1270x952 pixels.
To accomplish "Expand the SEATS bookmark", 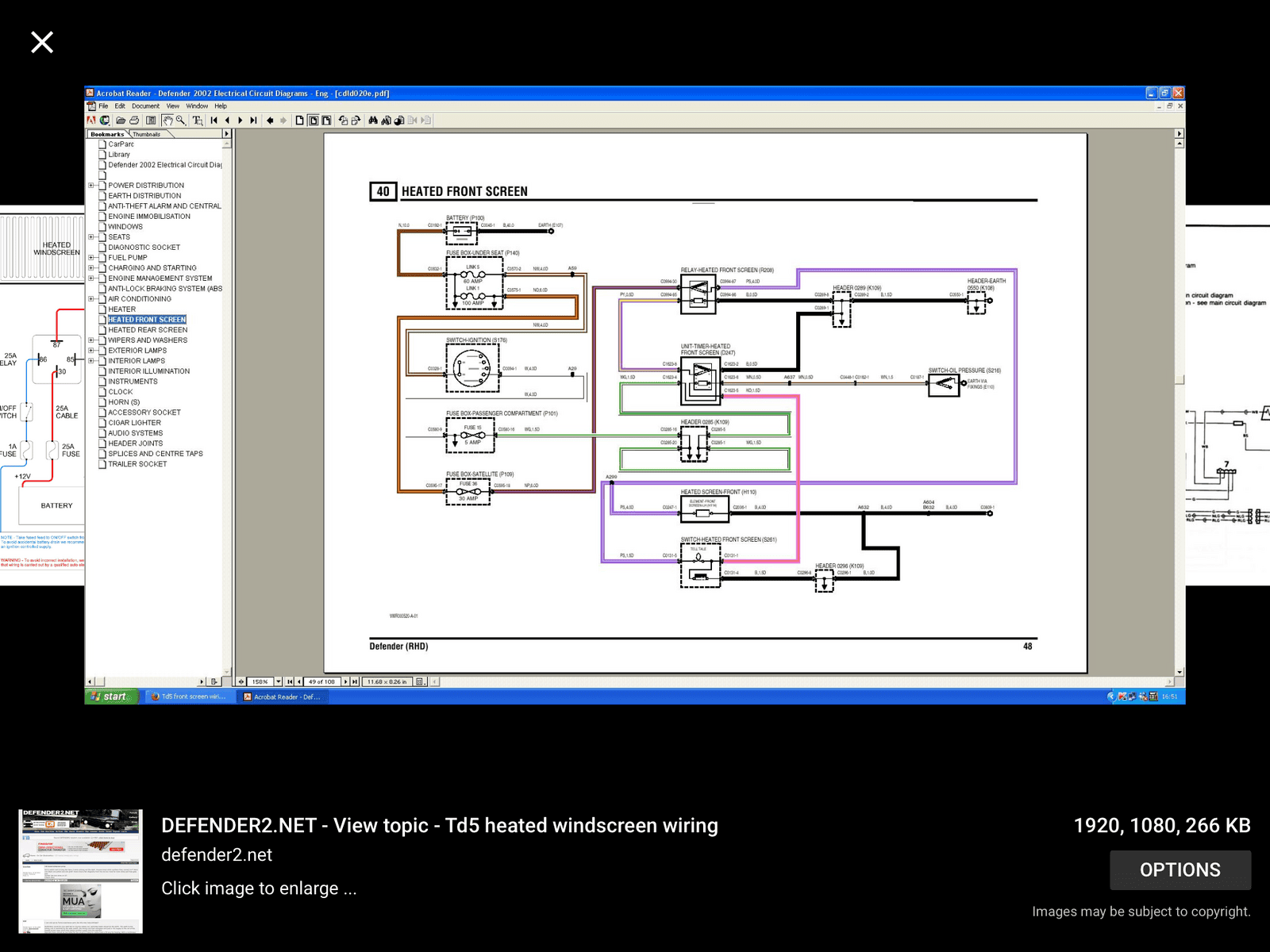I will tap(90, 237).
